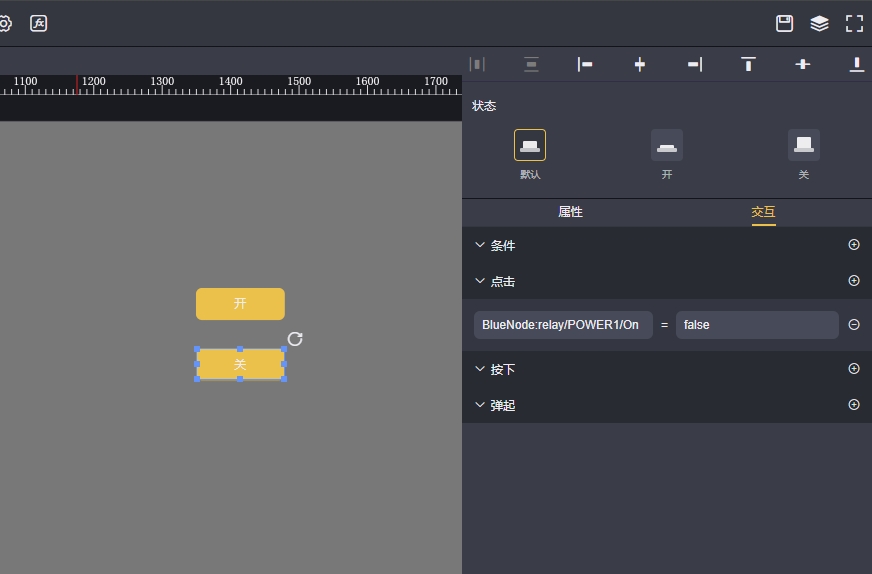Switch to the 属性 tab

click(x=570, y=212)
